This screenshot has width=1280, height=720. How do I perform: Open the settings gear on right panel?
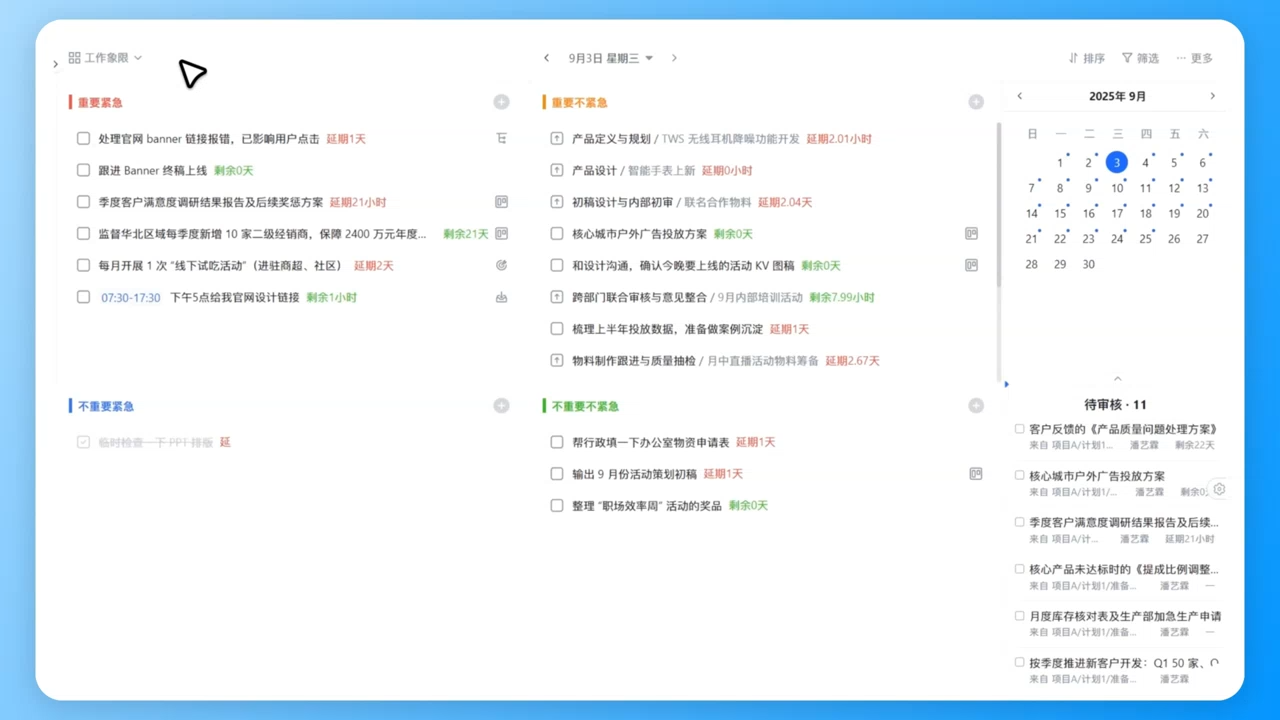point(1219,490)
